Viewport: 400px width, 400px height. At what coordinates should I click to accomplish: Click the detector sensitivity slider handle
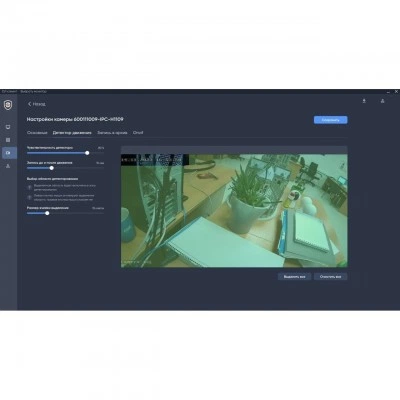pyautogui.click(x=87, y=153)
